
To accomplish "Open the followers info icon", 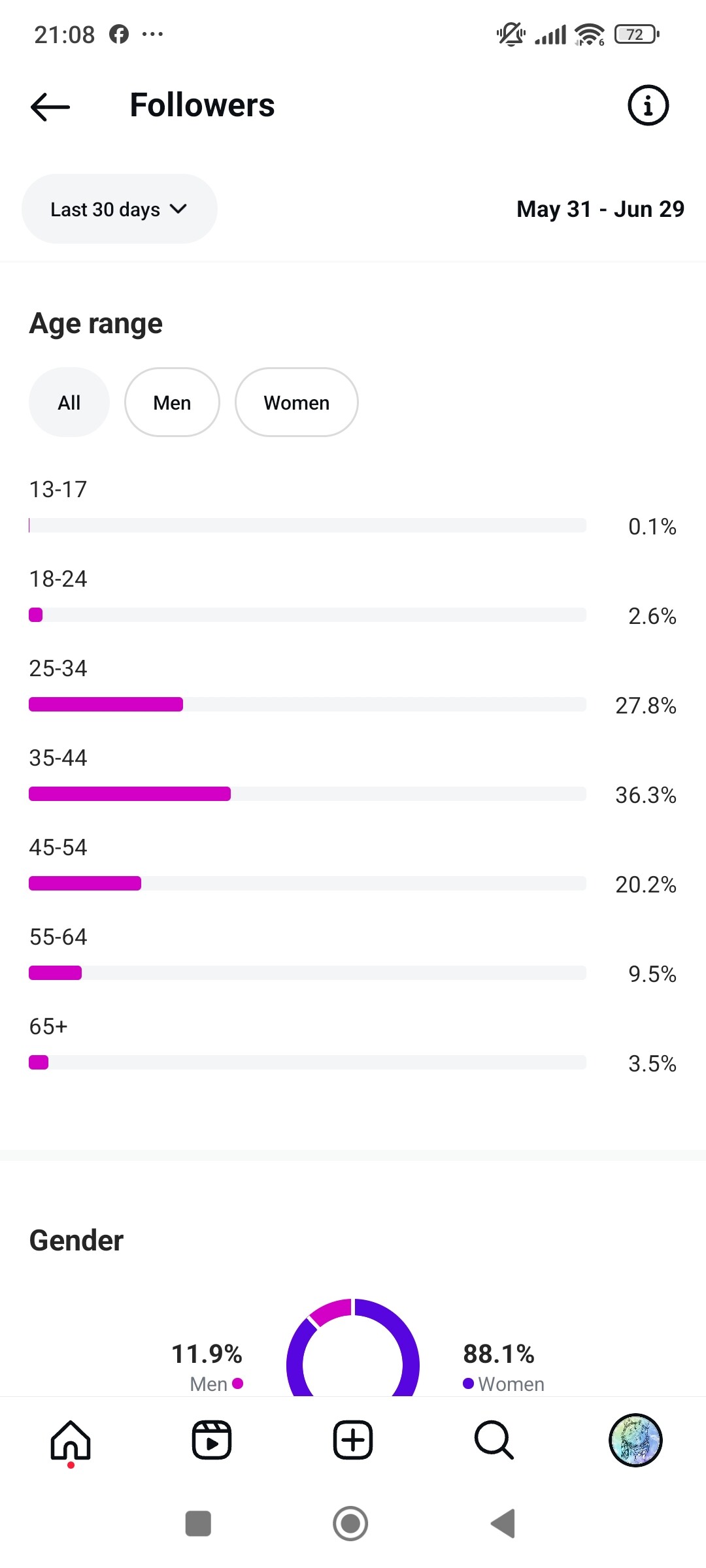I will pyautogui.click(x=648, y=105).
